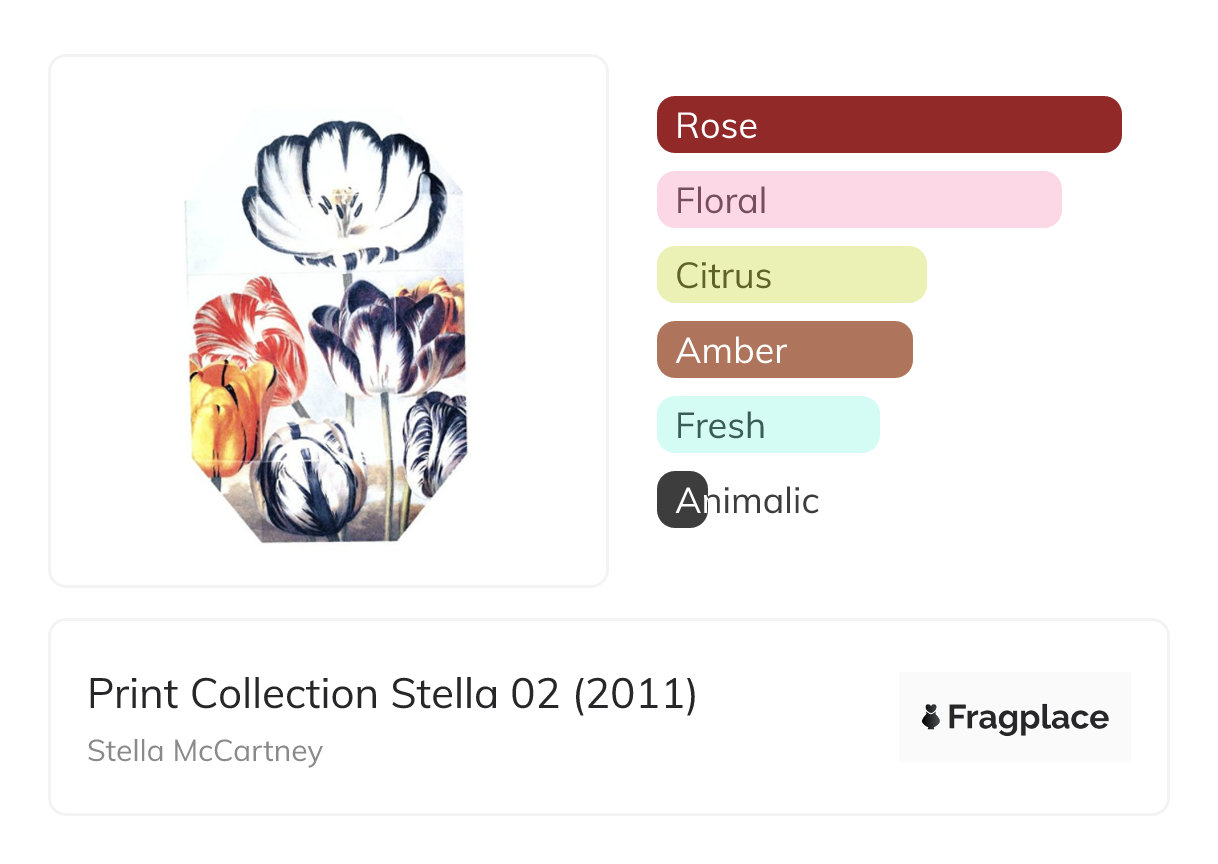Choose the brown Amber accord bar

pos(785,350)
